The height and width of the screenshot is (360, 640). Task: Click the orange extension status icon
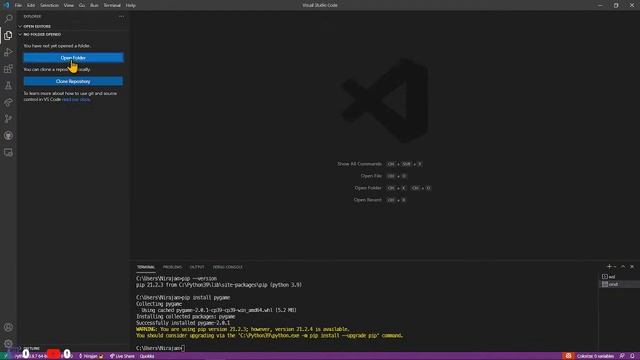point(568,356)
